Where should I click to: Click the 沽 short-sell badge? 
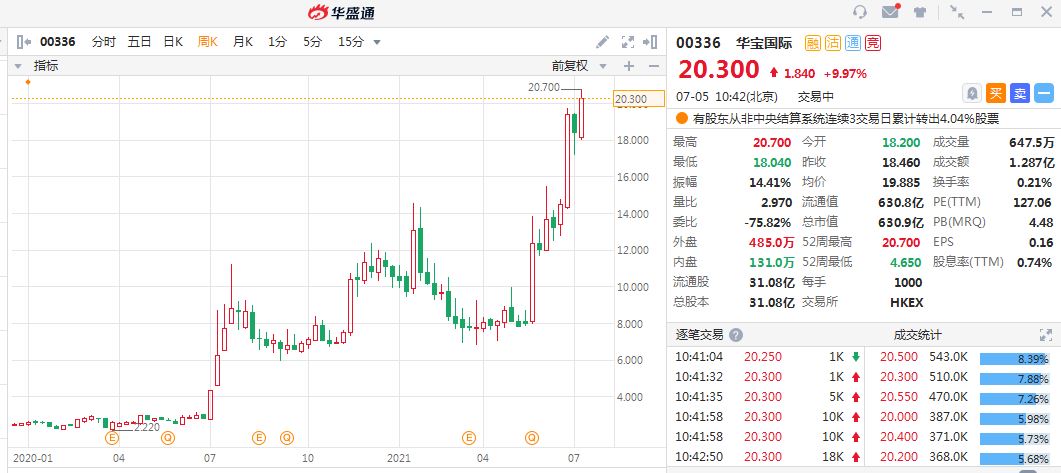click(833, 43)
